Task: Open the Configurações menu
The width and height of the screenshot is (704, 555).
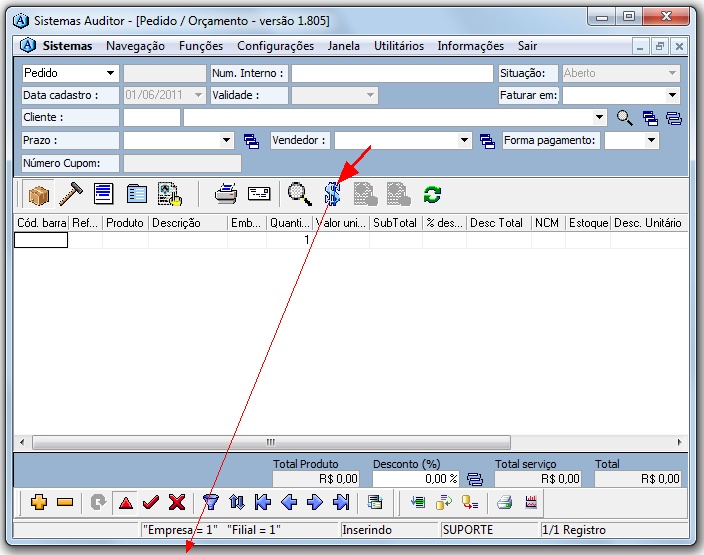Action: tap(275, 46)
